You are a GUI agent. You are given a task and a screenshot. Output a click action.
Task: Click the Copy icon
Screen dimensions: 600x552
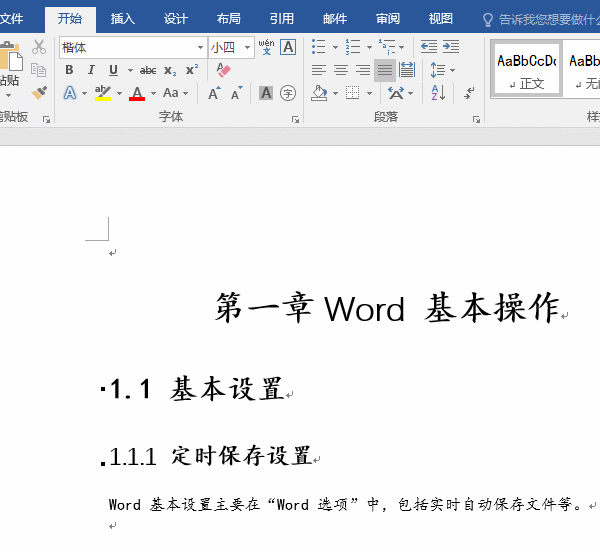pyautogui.click(x=39, y=70)
